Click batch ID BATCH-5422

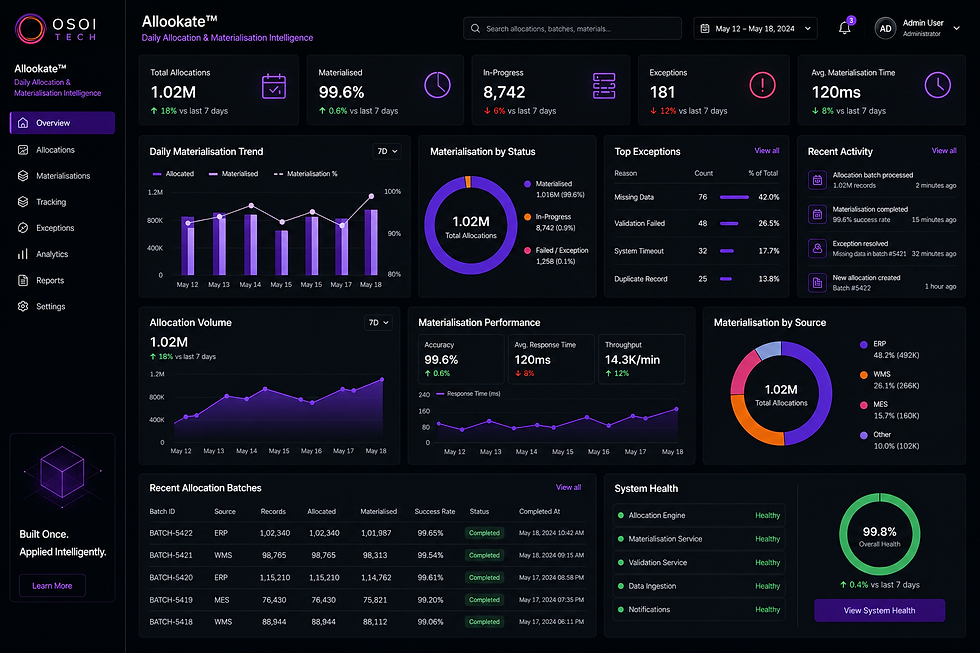171,533
